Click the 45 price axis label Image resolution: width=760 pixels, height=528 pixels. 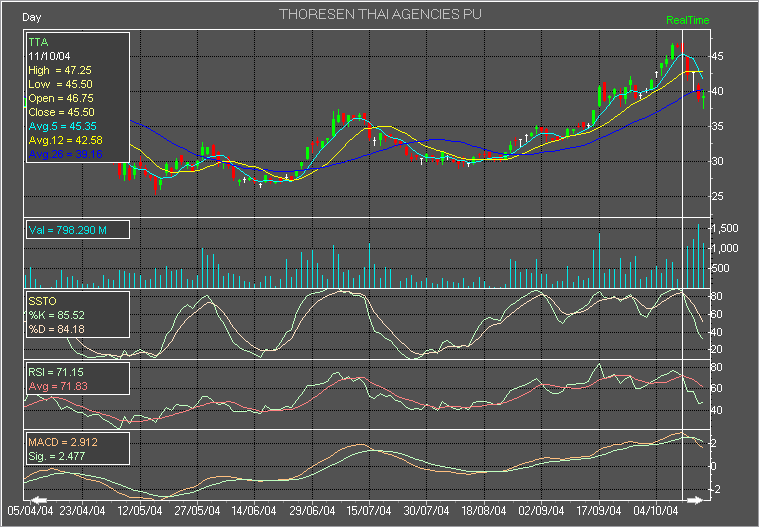coord(718,57)
